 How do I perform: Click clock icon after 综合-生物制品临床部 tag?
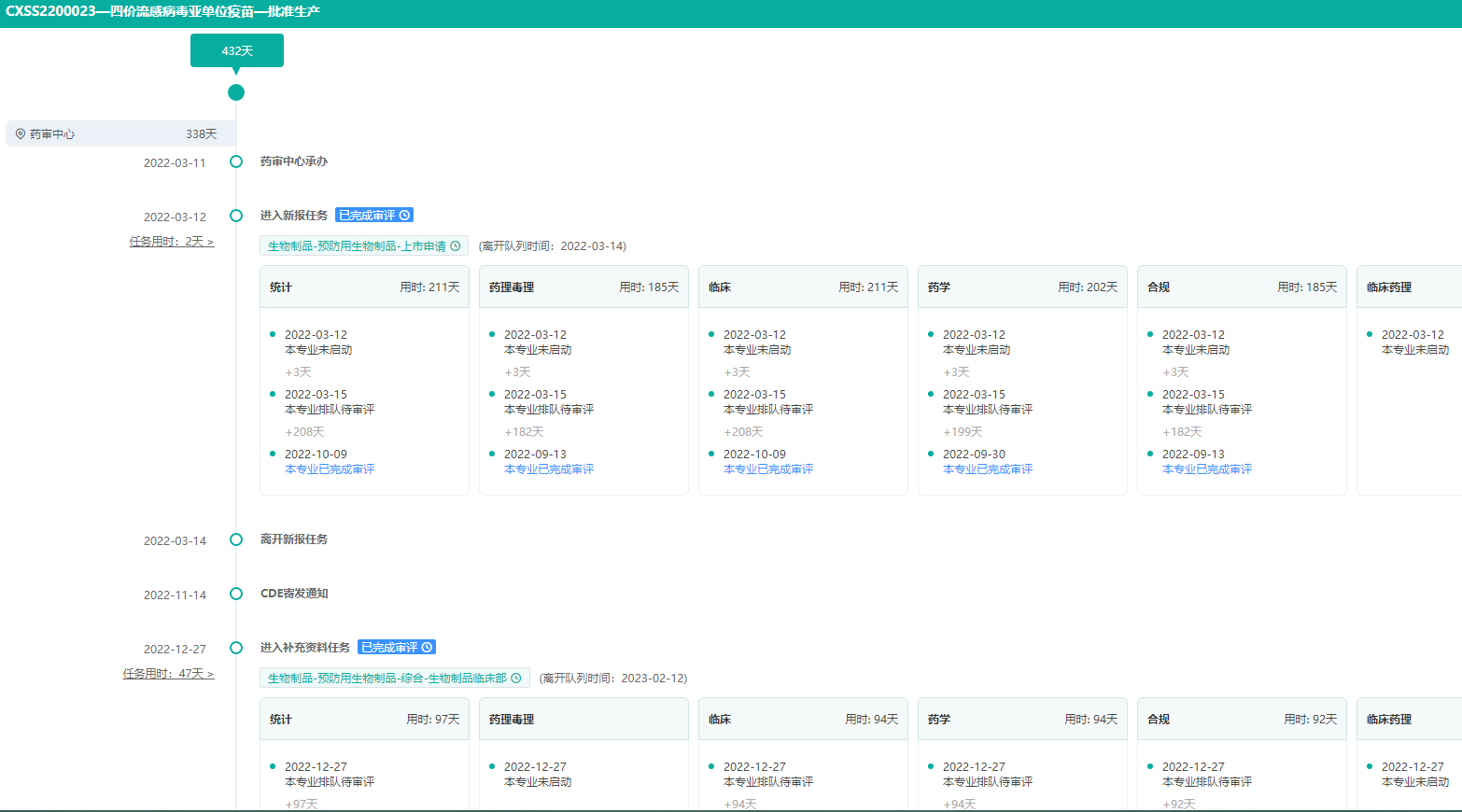point(516,679)
